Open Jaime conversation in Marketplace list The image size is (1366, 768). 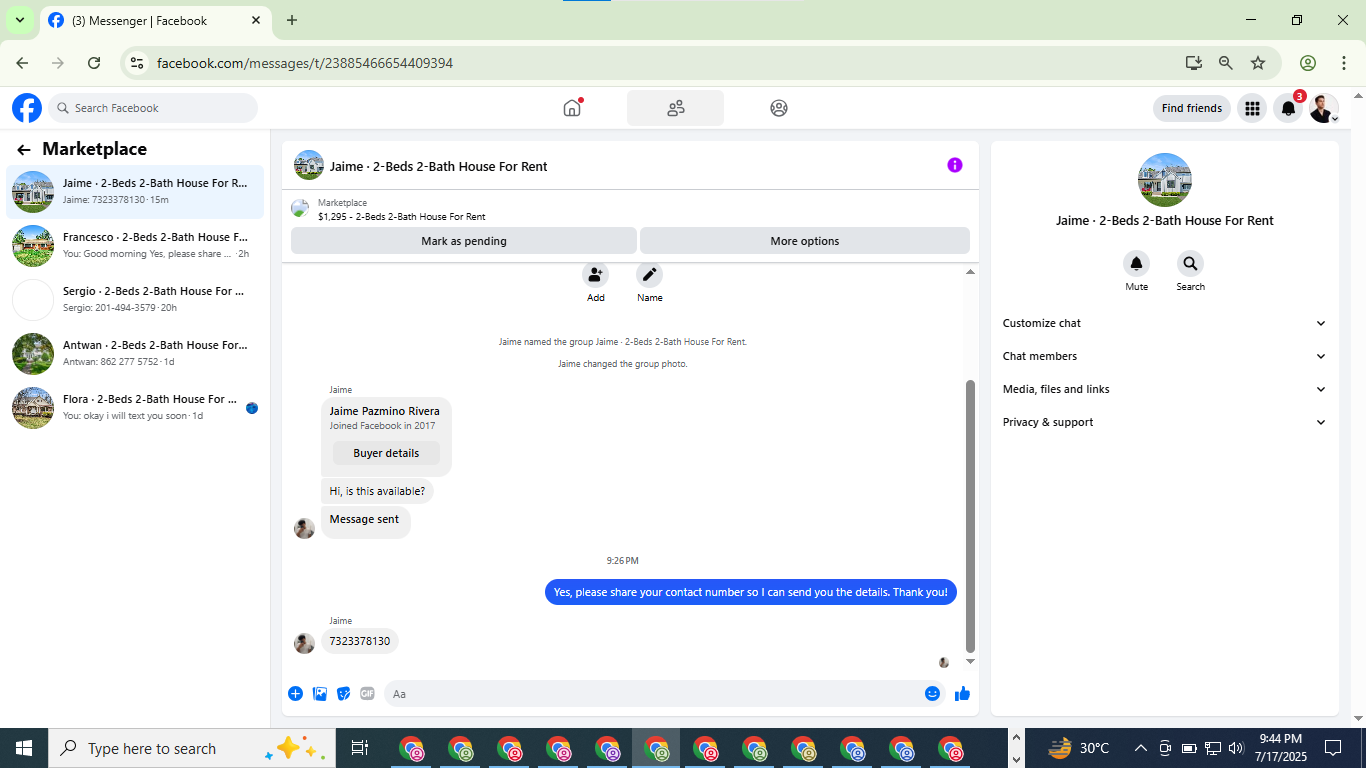[x=135, y=191]
